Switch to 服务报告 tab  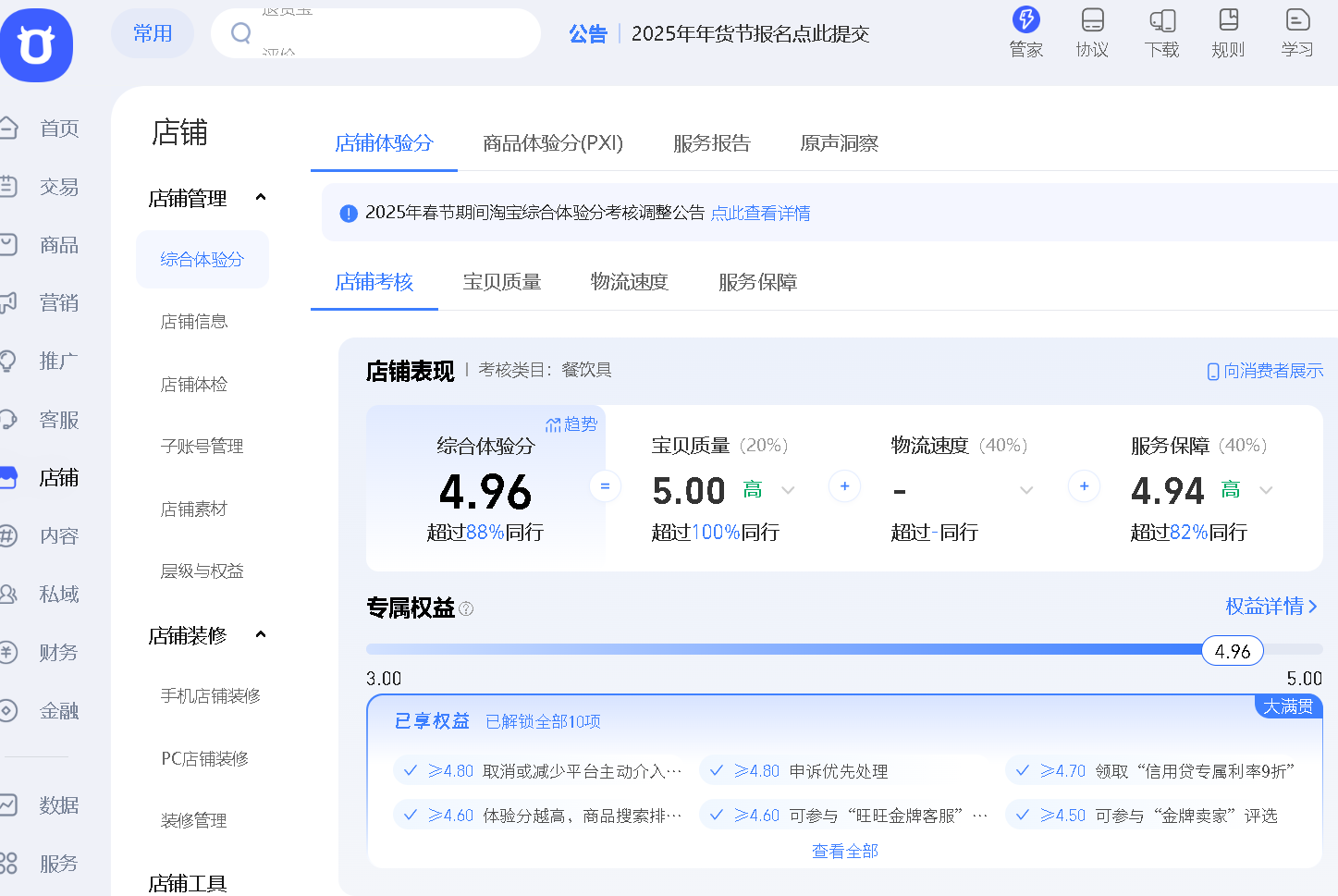click(711, 143)
